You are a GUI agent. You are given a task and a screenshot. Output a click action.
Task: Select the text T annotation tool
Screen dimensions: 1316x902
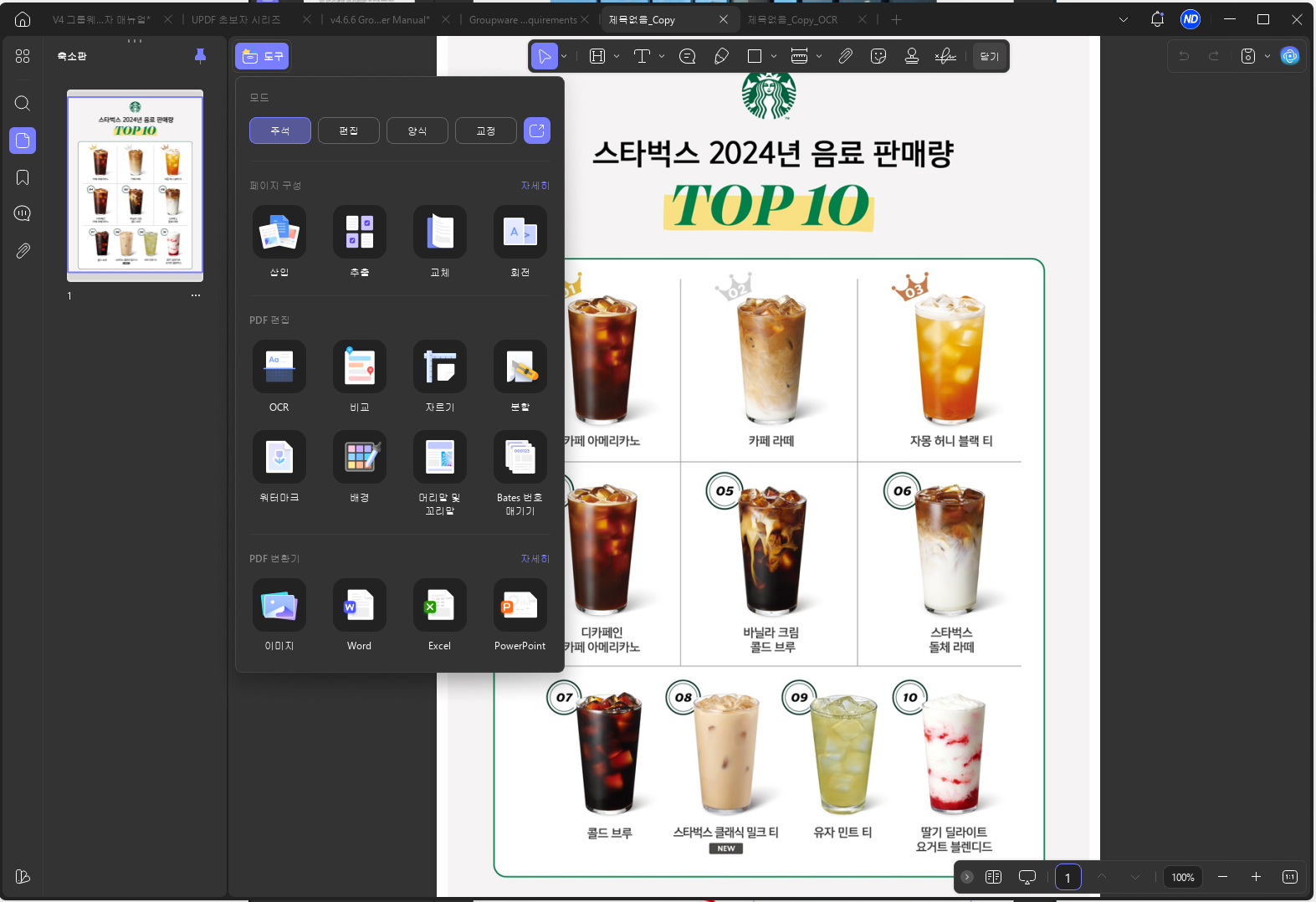point(642,56)
